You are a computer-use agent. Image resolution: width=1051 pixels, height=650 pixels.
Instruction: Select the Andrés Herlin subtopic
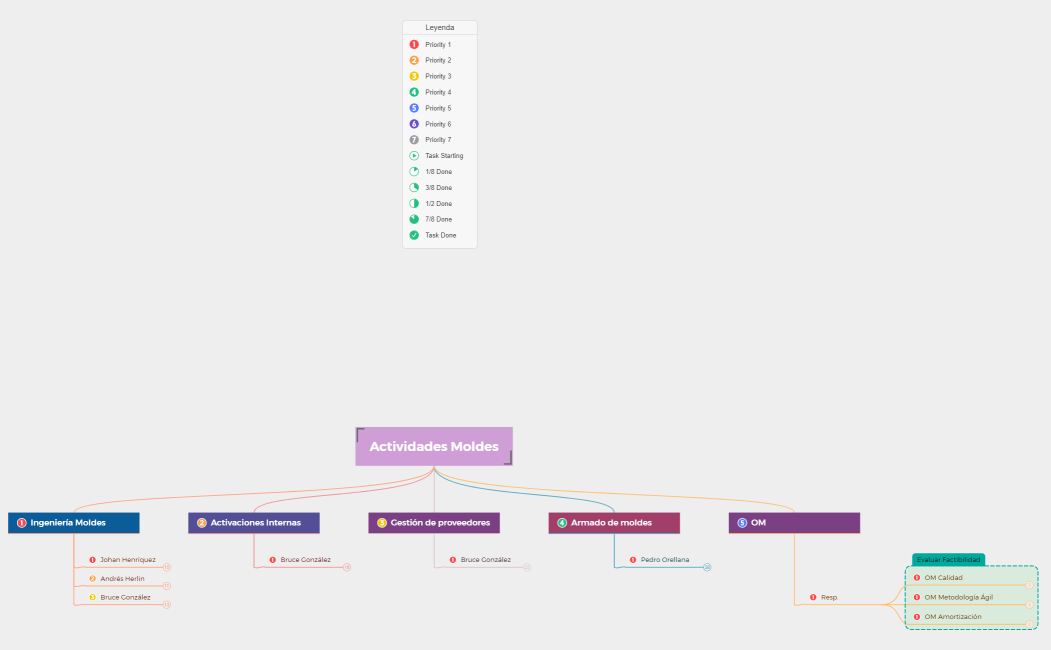tap(122, 579)
